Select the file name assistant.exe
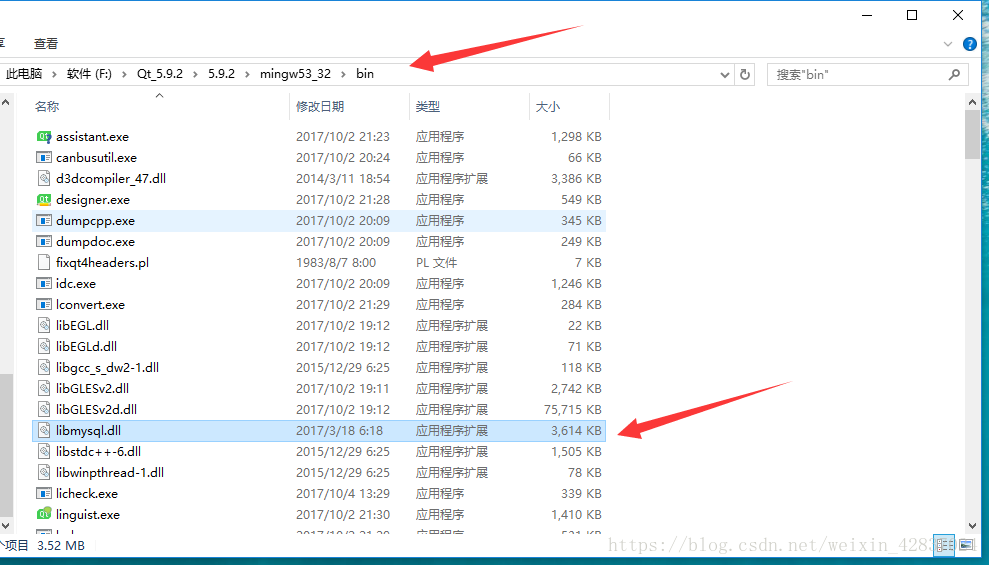Image resolution: width=989 pixels, height=565 pixels. [x=92, y=136]
